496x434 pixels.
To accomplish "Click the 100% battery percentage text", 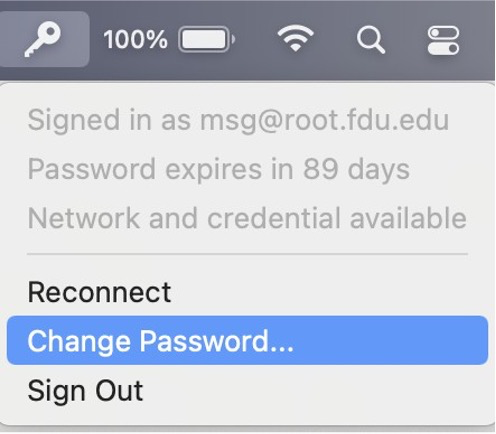I will coord(135,40).
